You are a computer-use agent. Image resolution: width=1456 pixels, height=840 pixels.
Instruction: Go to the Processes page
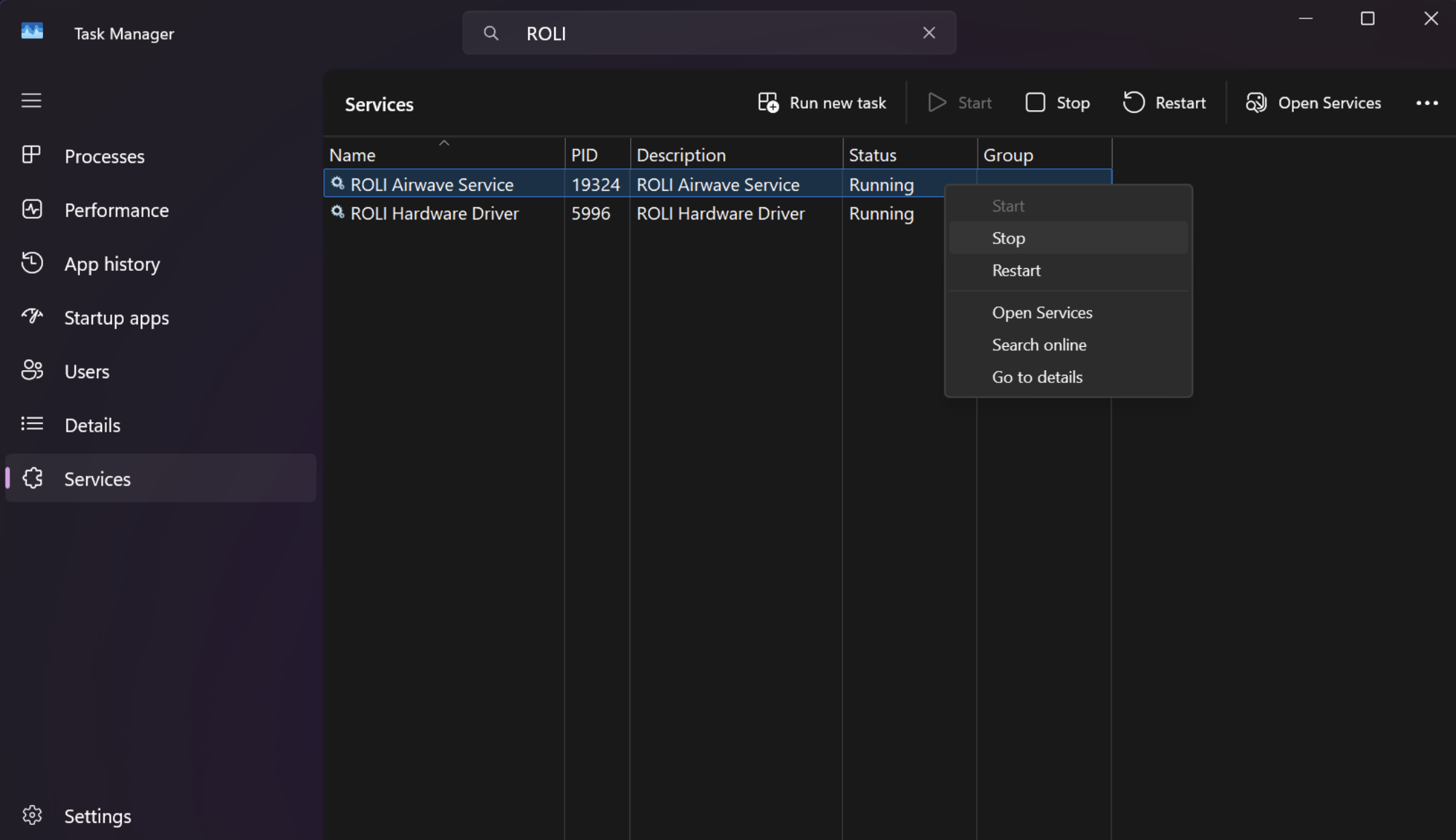[x=104, y=156]
